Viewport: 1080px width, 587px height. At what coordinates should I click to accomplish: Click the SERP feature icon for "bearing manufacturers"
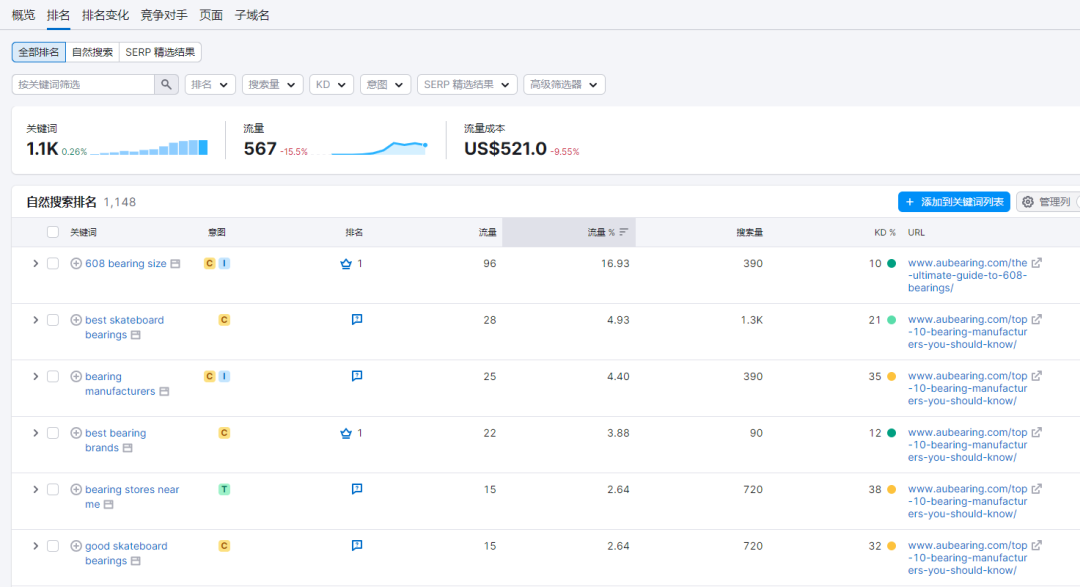point(357,376)
